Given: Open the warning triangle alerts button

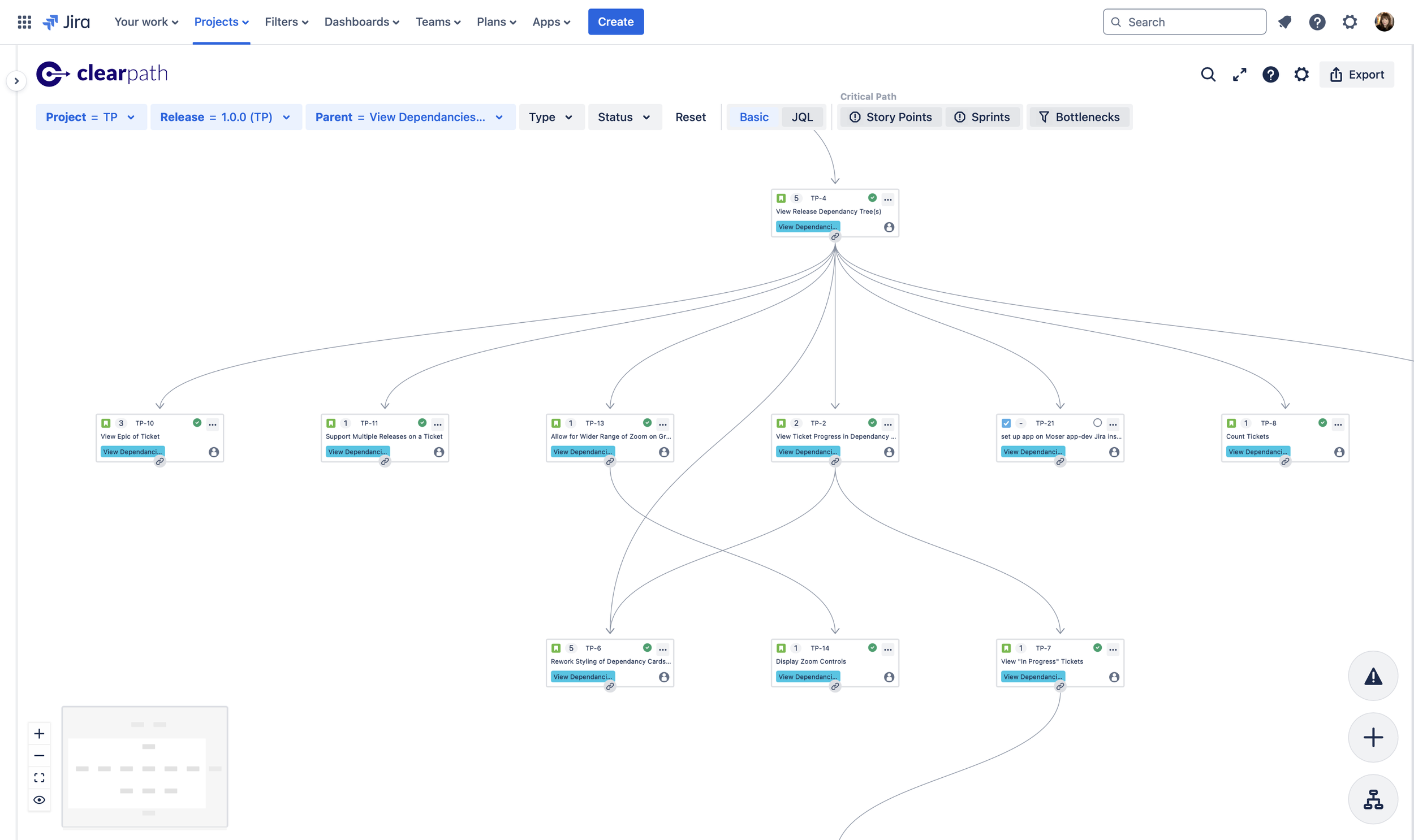Looking at the screenshot, I should click(x=1372, y=676).
